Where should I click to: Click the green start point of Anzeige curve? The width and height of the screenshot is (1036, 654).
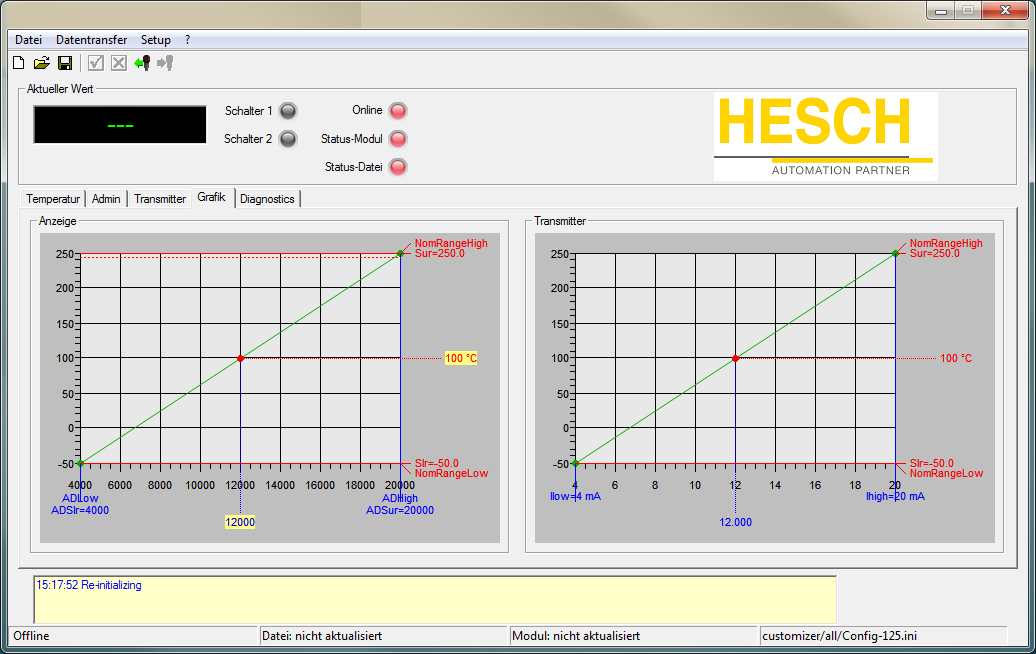pyautogui.click(x=81, y=463)
